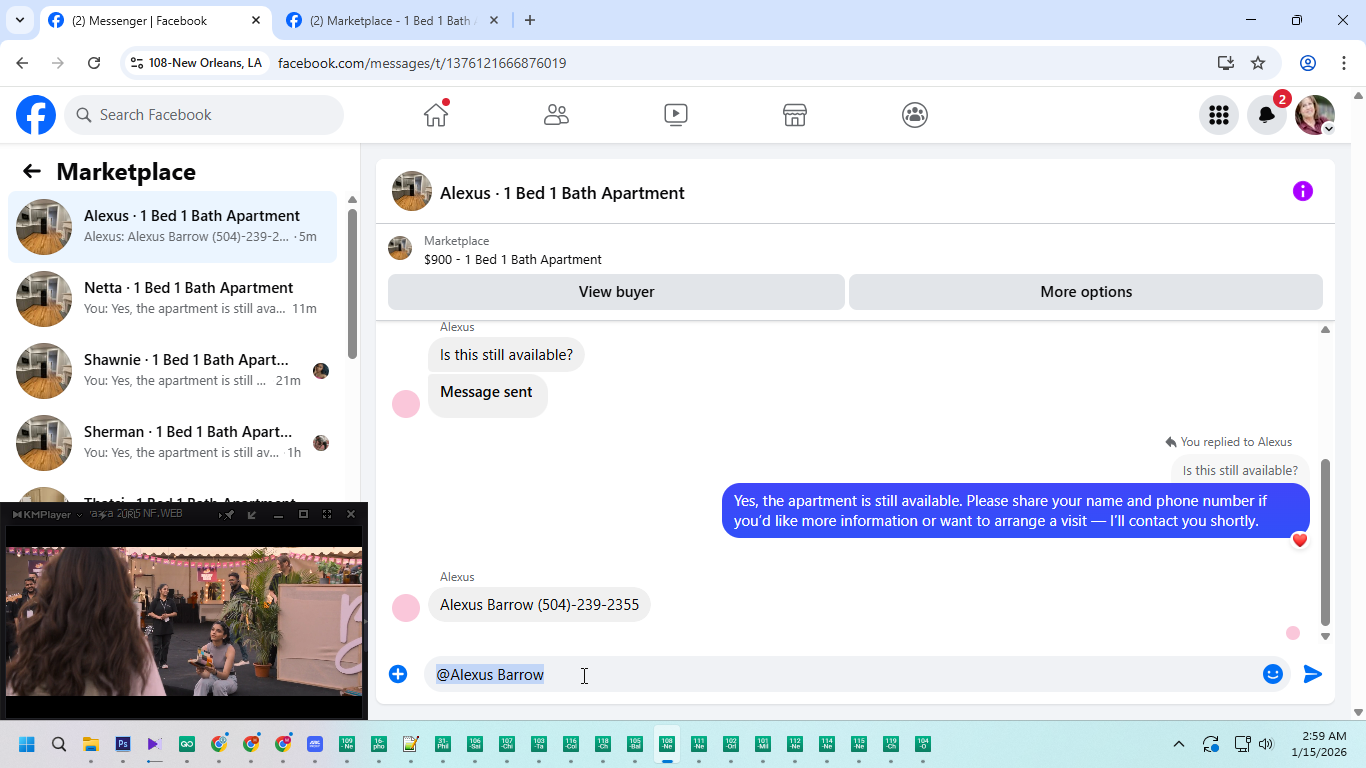The width and height of the screenshot is (1366, 768).
Task: Open the Netta 1 Bed 1 Bath conversation
Action: 173,299
